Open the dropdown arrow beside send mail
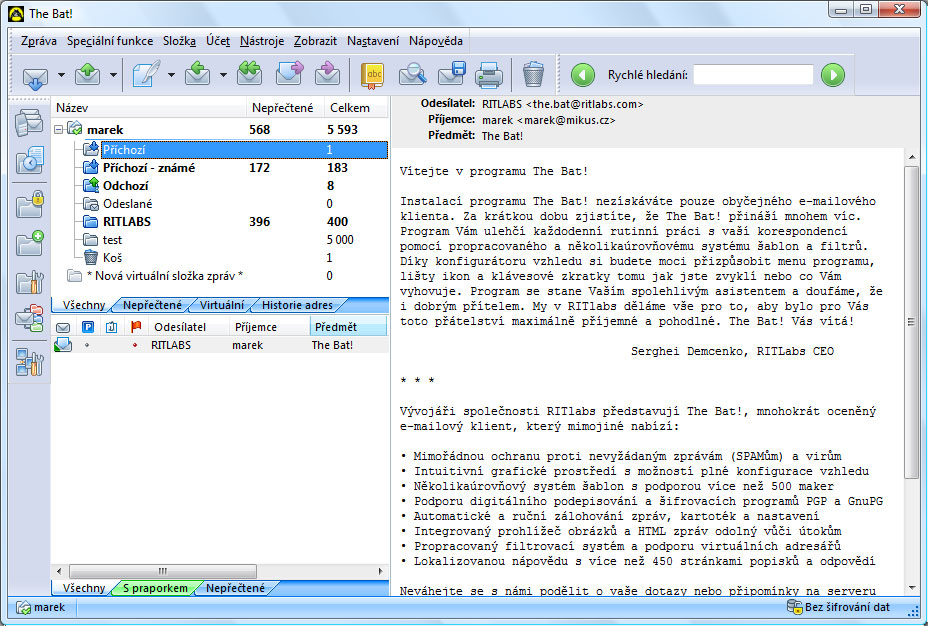Viewport: 928px width, 626px height. pos(113,75)
